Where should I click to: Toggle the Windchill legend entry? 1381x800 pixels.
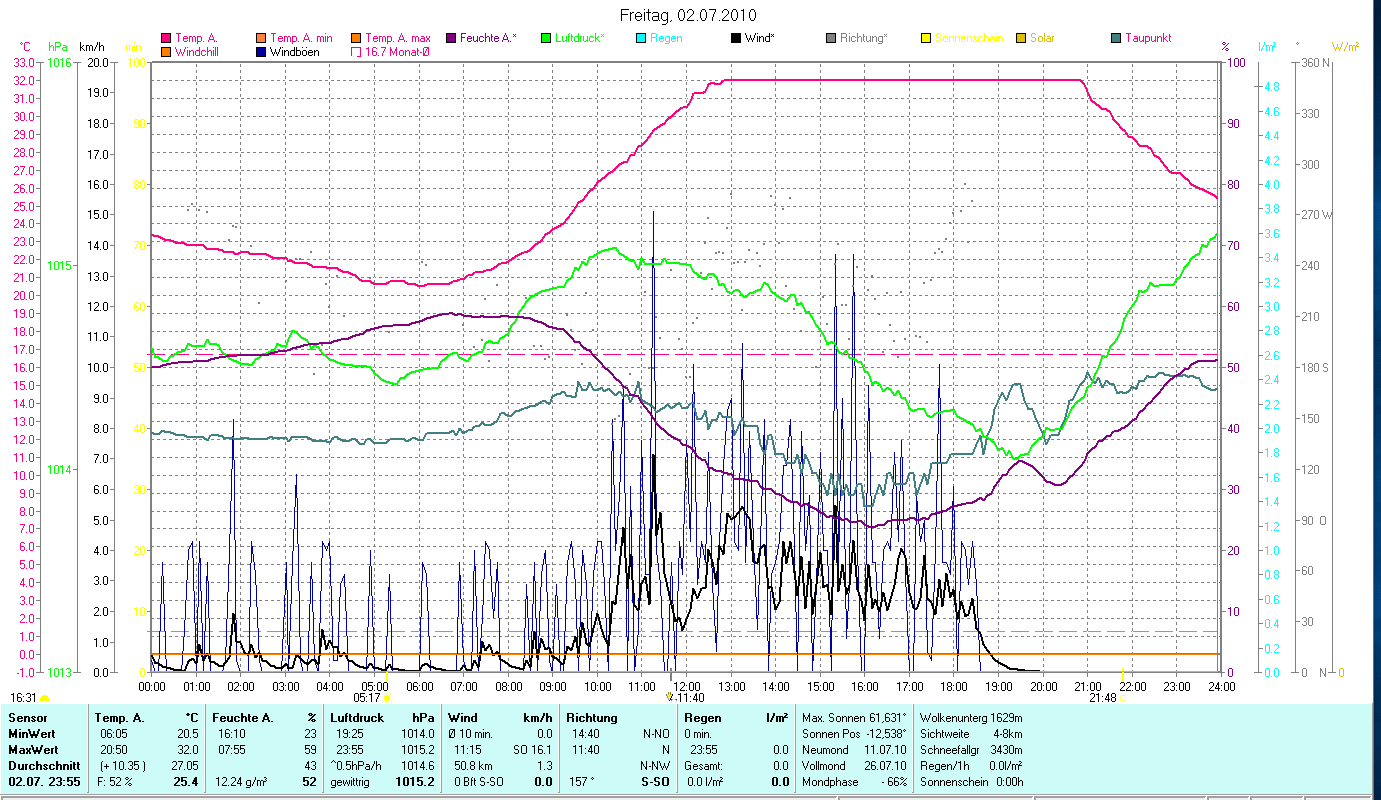(x=195, y=51)
